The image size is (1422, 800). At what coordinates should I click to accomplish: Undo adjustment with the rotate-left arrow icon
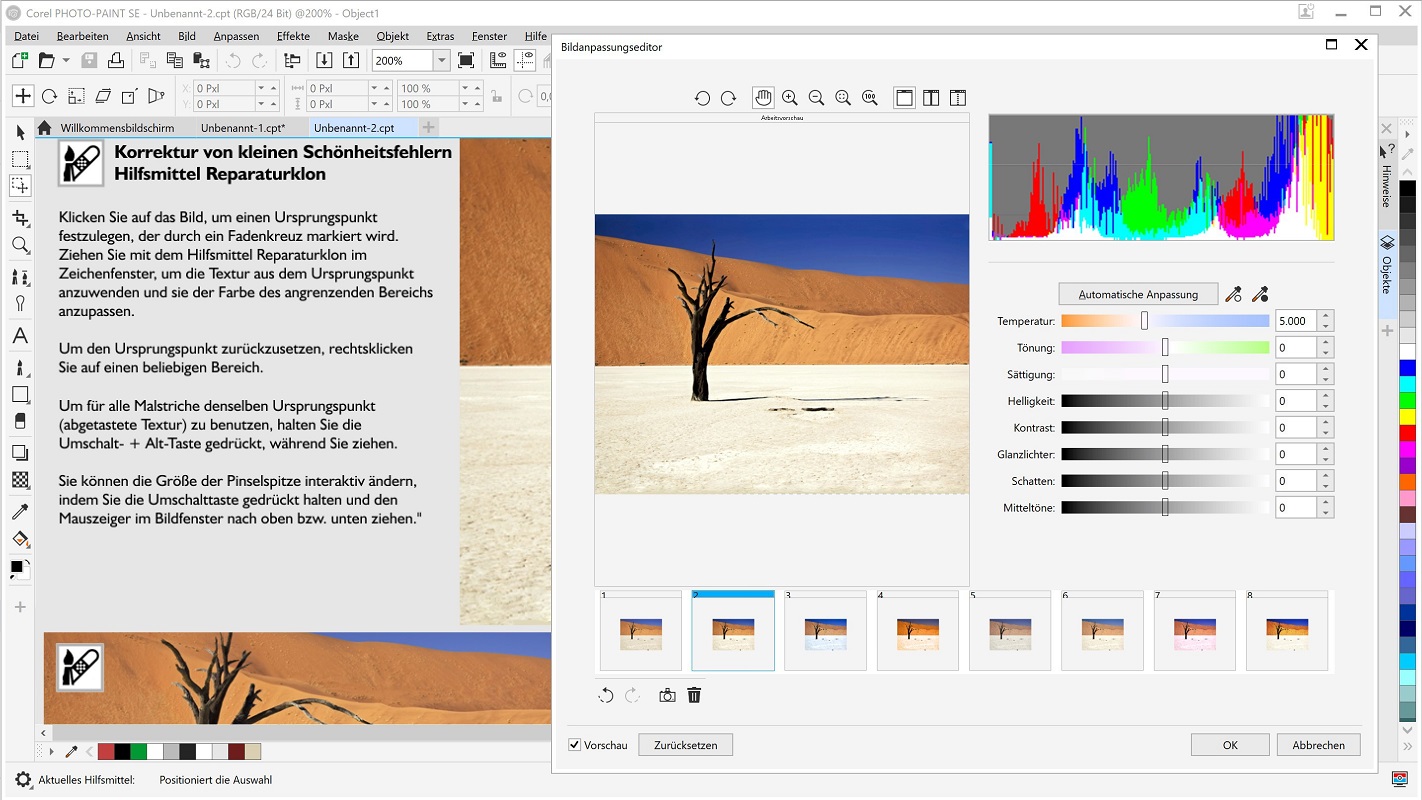click(x=605, y=694)
